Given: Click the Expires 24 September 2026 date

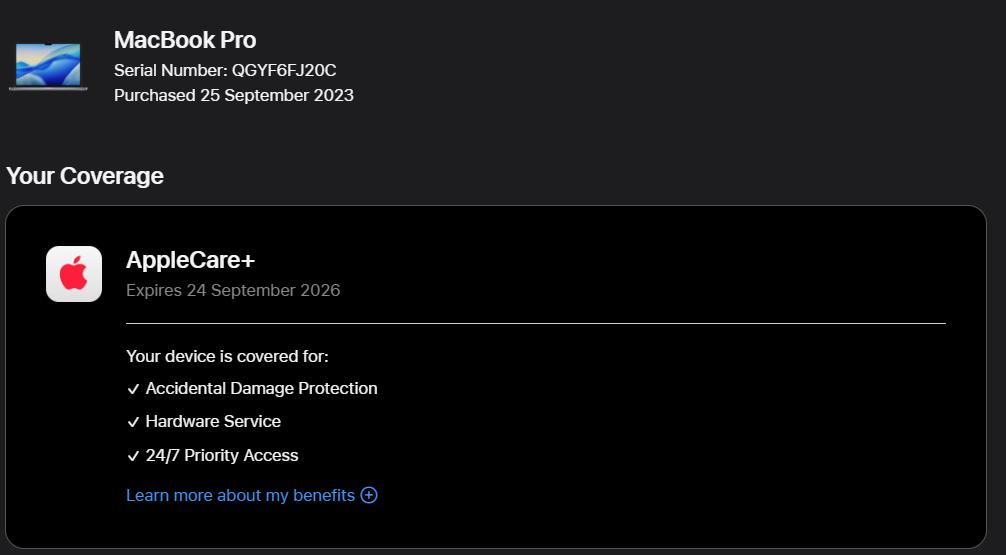Looking at the screenshot, I should tap(233, 290).
